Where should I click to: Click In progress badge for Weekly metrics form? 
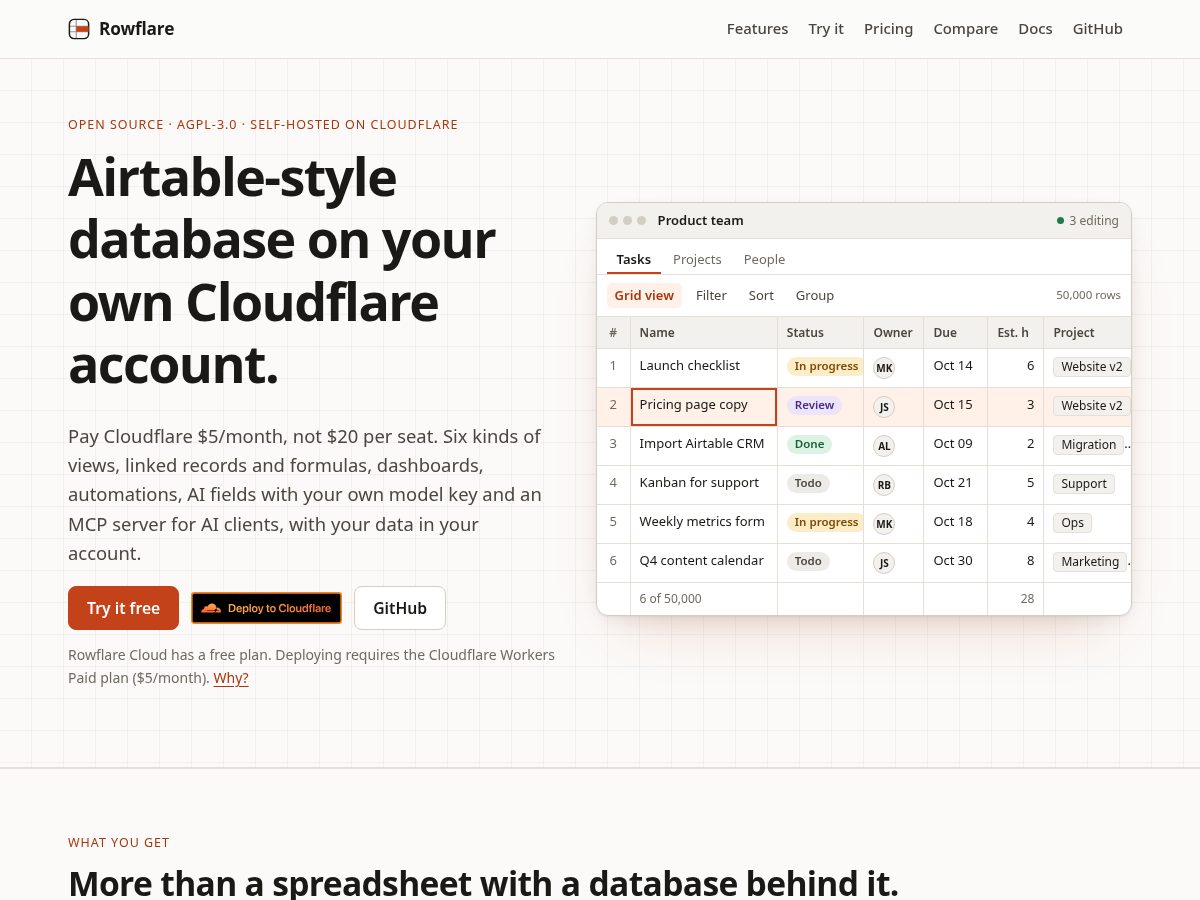point(826,522)
